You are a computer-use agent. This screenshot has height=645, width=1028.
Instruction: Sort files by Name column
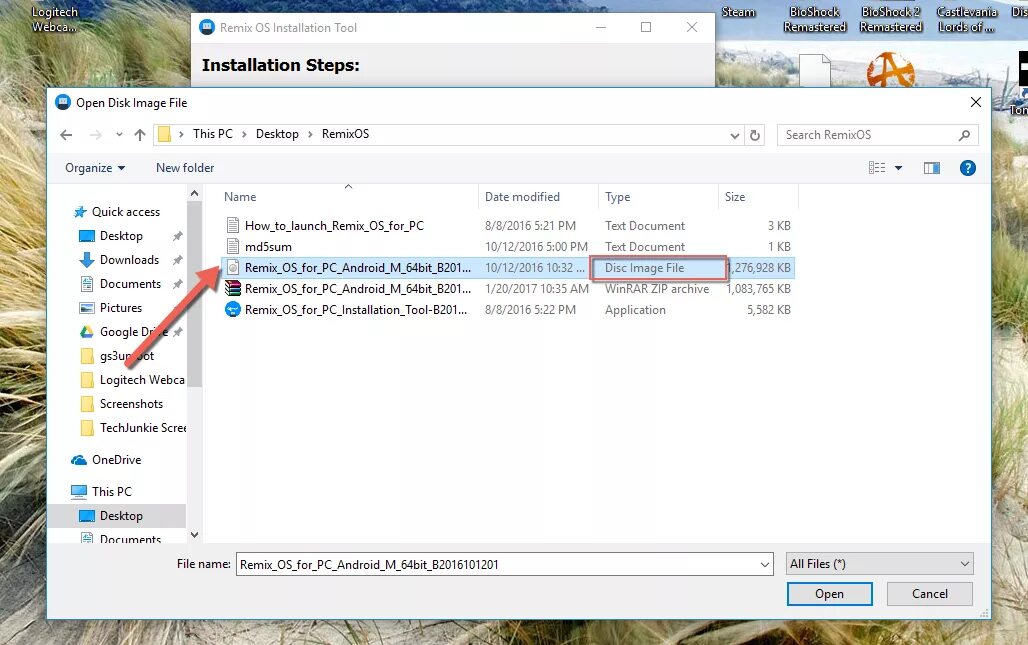240,197
